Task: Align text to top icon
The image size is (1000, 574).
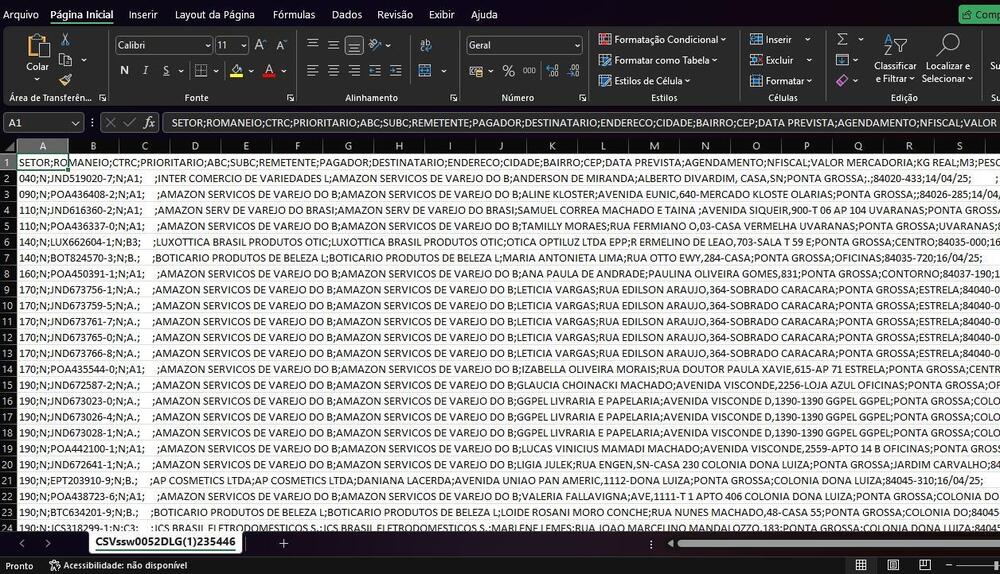Action: 312,44
